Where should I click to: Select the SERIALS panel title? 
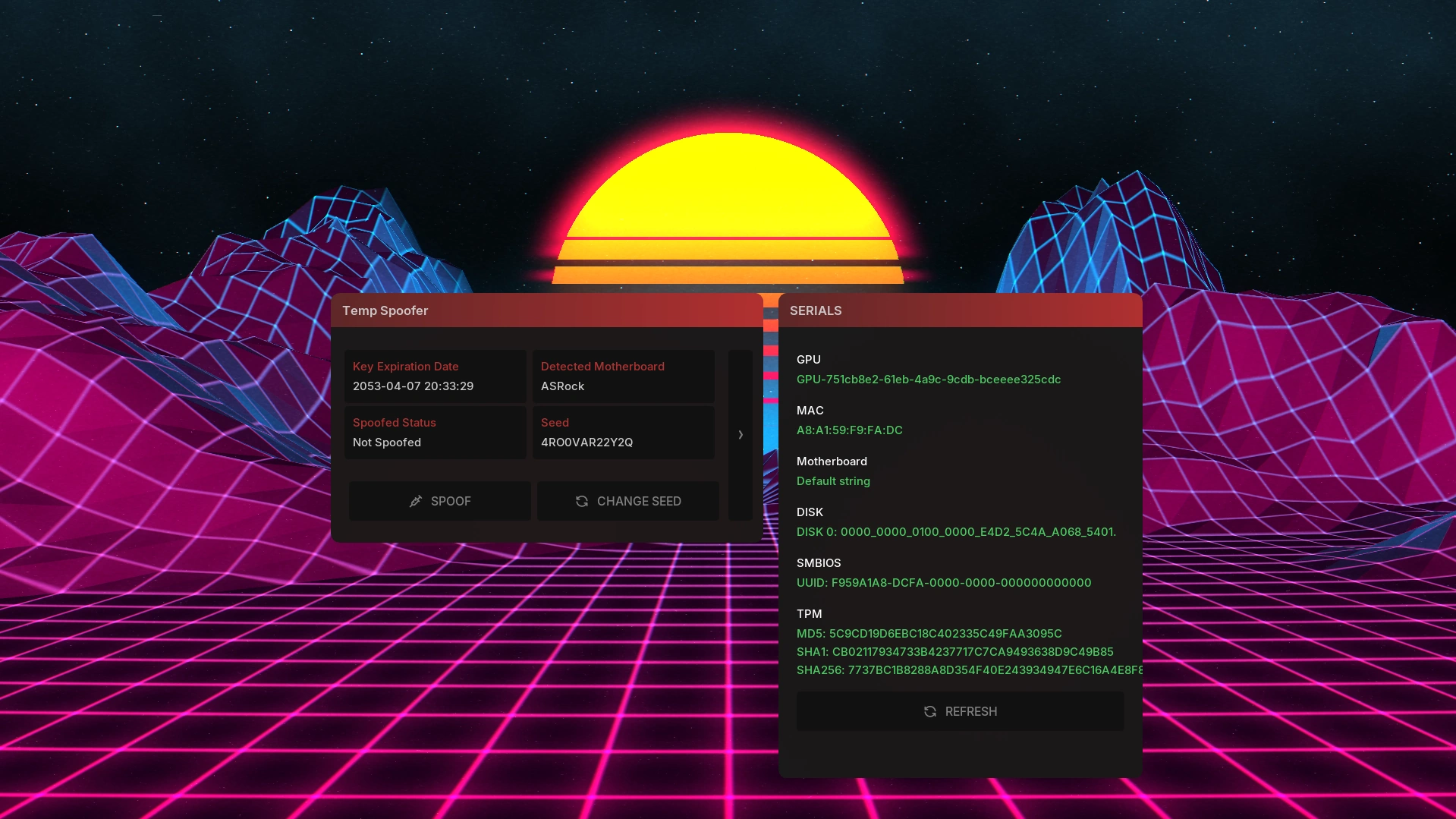(816, 310)
